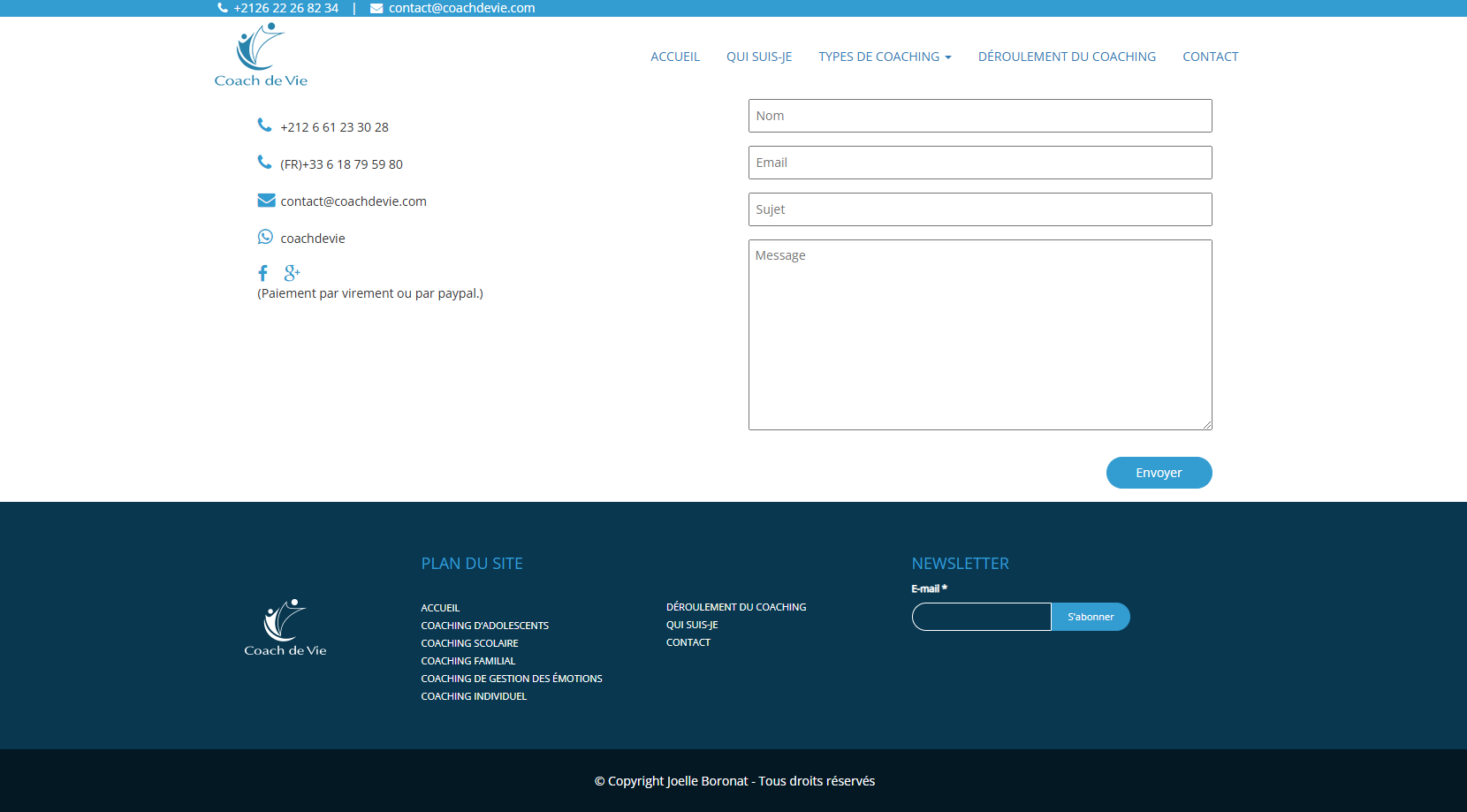Image resolution: width=1467 pixels, height=812 pixels.
Task: Click the Coach de Vie header logo
Action: (261, 55)
